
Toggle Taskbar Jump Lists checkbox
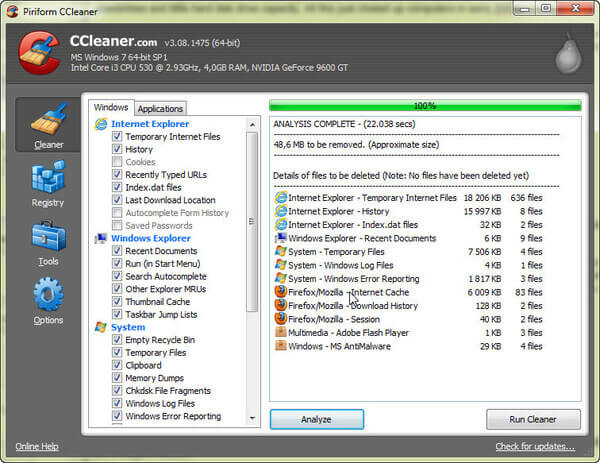[x=117, y=314]
